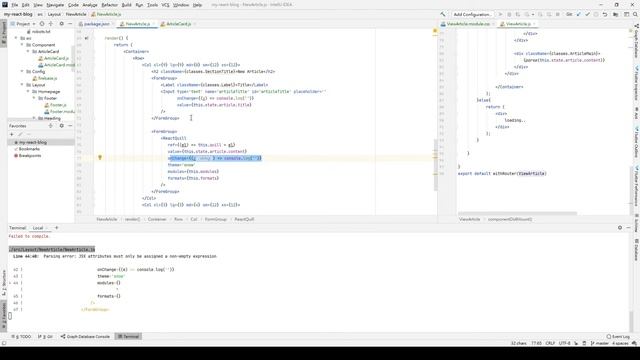Image resolution: width=640 pixels, height=360 pixels.
Task: Collapse the Layout folder
Action: click(22, 85)
